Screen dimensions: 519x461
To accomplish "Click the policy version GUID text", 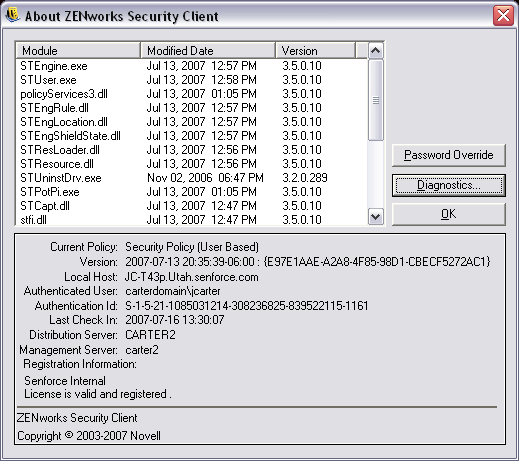I will click(377, 262).
